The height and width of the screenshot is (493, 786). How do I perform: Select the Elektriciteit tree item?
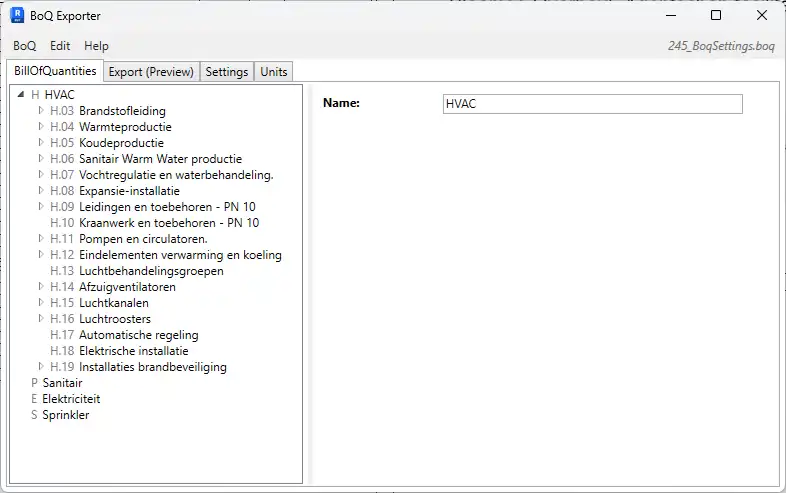tap(70, 399)
